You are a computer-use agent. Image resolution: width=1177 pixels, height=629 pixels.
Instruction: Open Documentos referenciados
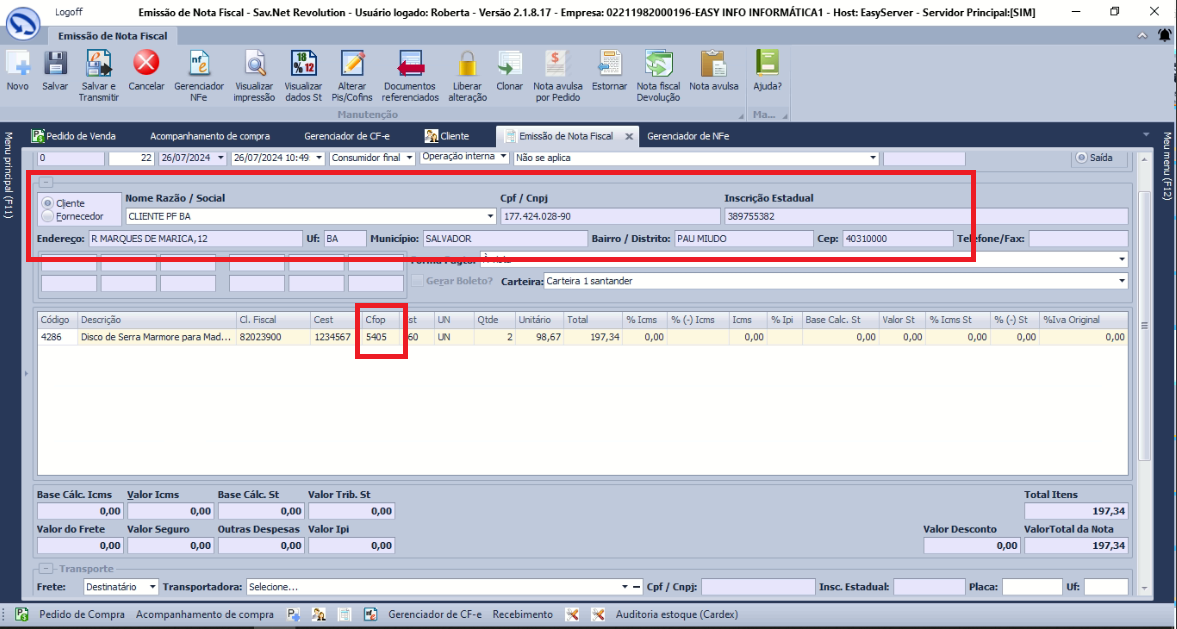pyautogui.click(x=410, y=64)
